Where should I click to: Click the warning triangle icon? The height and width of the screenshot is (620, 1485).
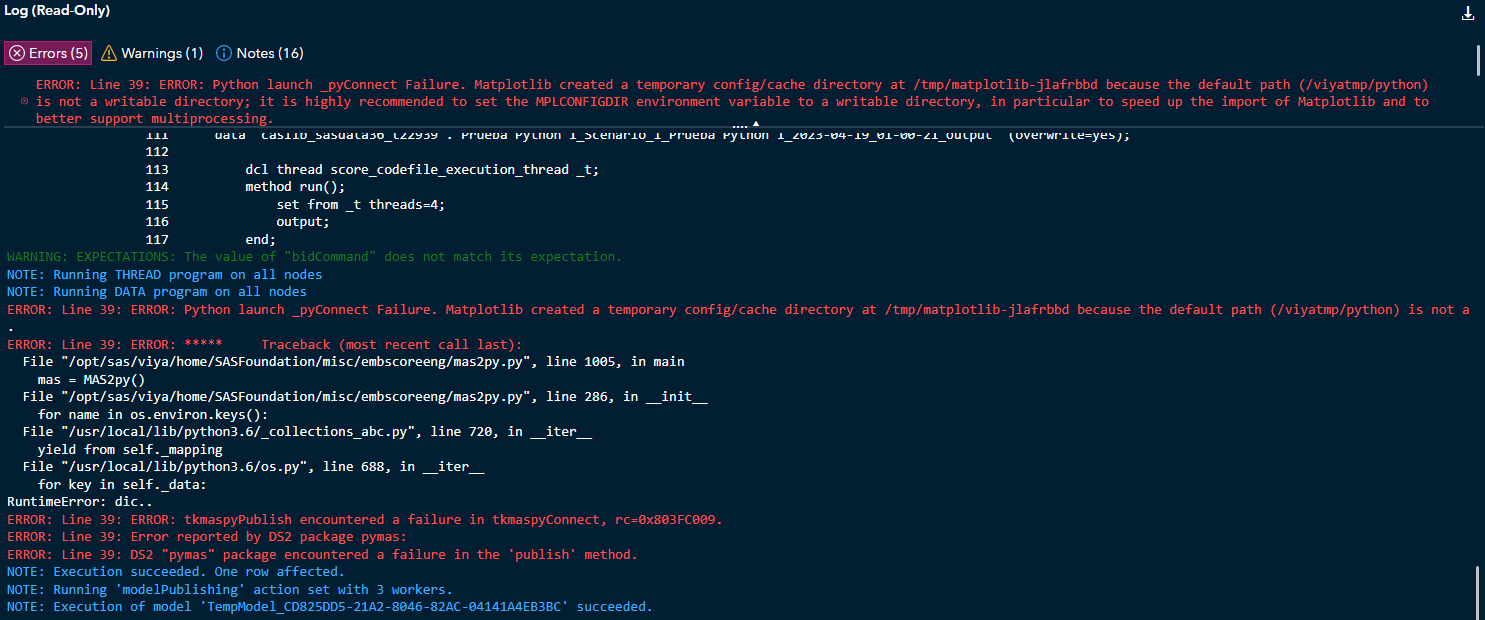point(110,53)
